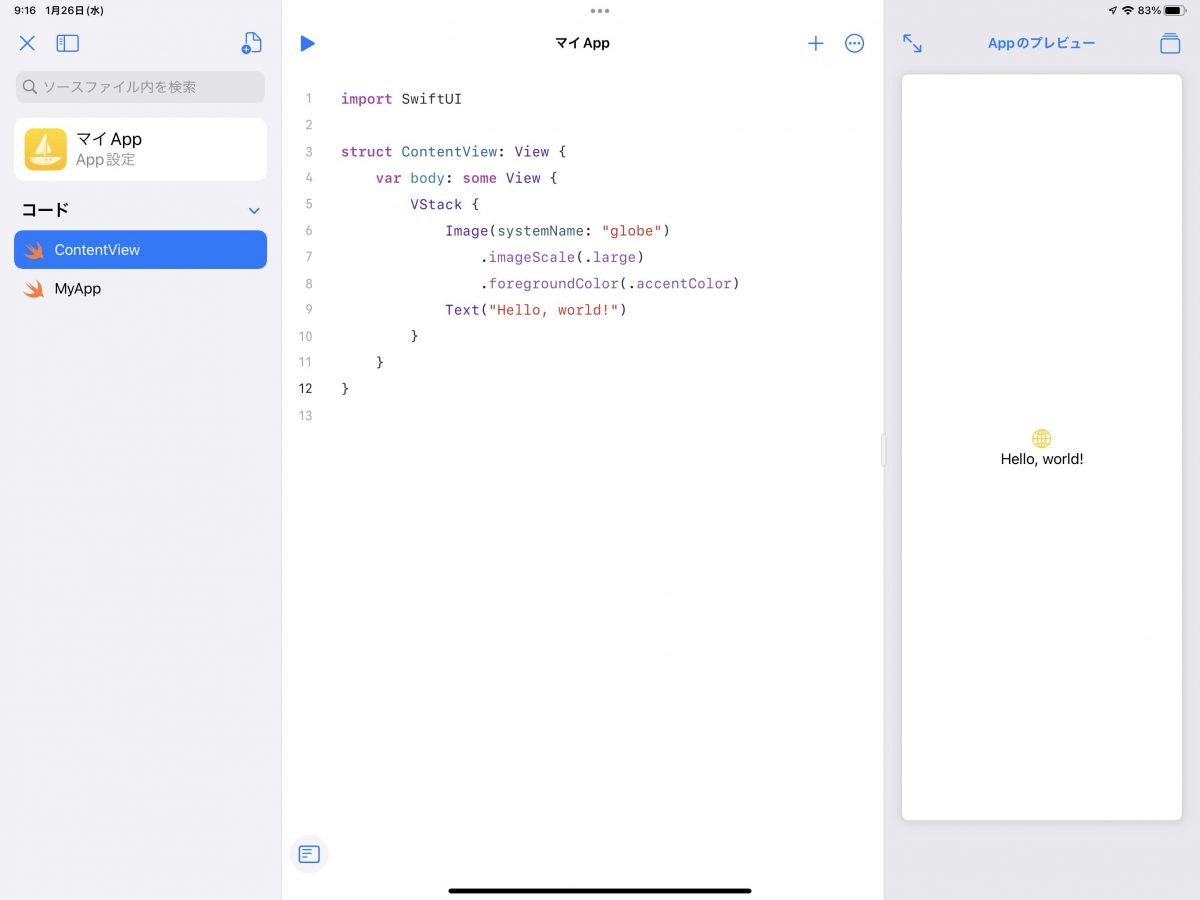Tap the Appのプレビュー title
The image size is (1200, 900).
[1041, 43]
